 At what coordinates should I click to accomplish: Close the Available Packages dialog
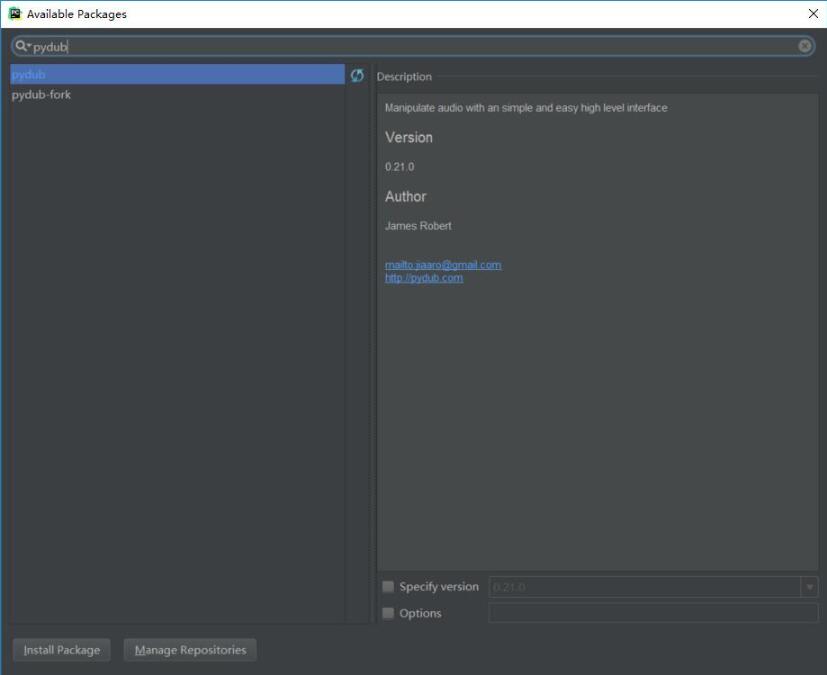[813, 14]
